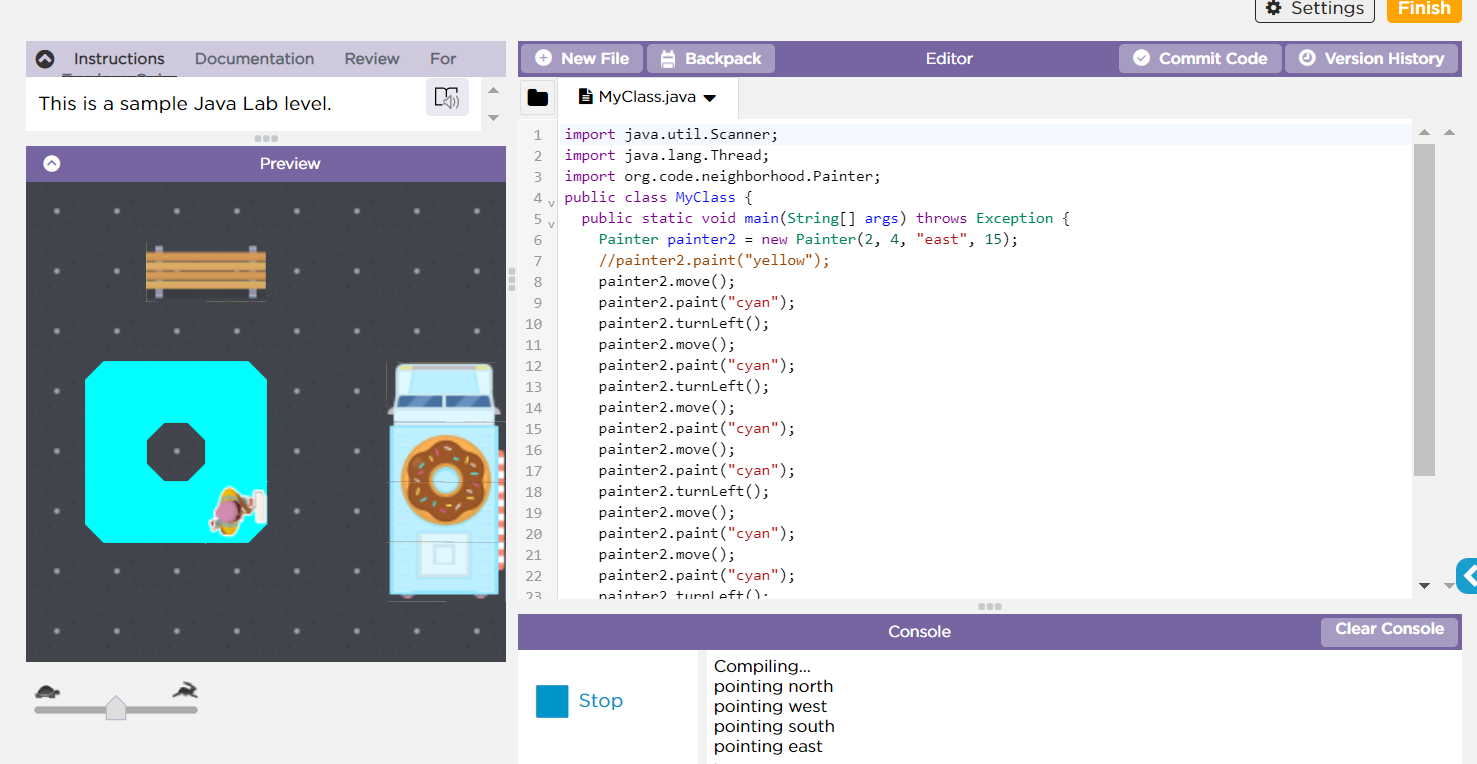
Task: Click the editor vertical scrollbar thumb
Action: click(x=1424, y=309)
